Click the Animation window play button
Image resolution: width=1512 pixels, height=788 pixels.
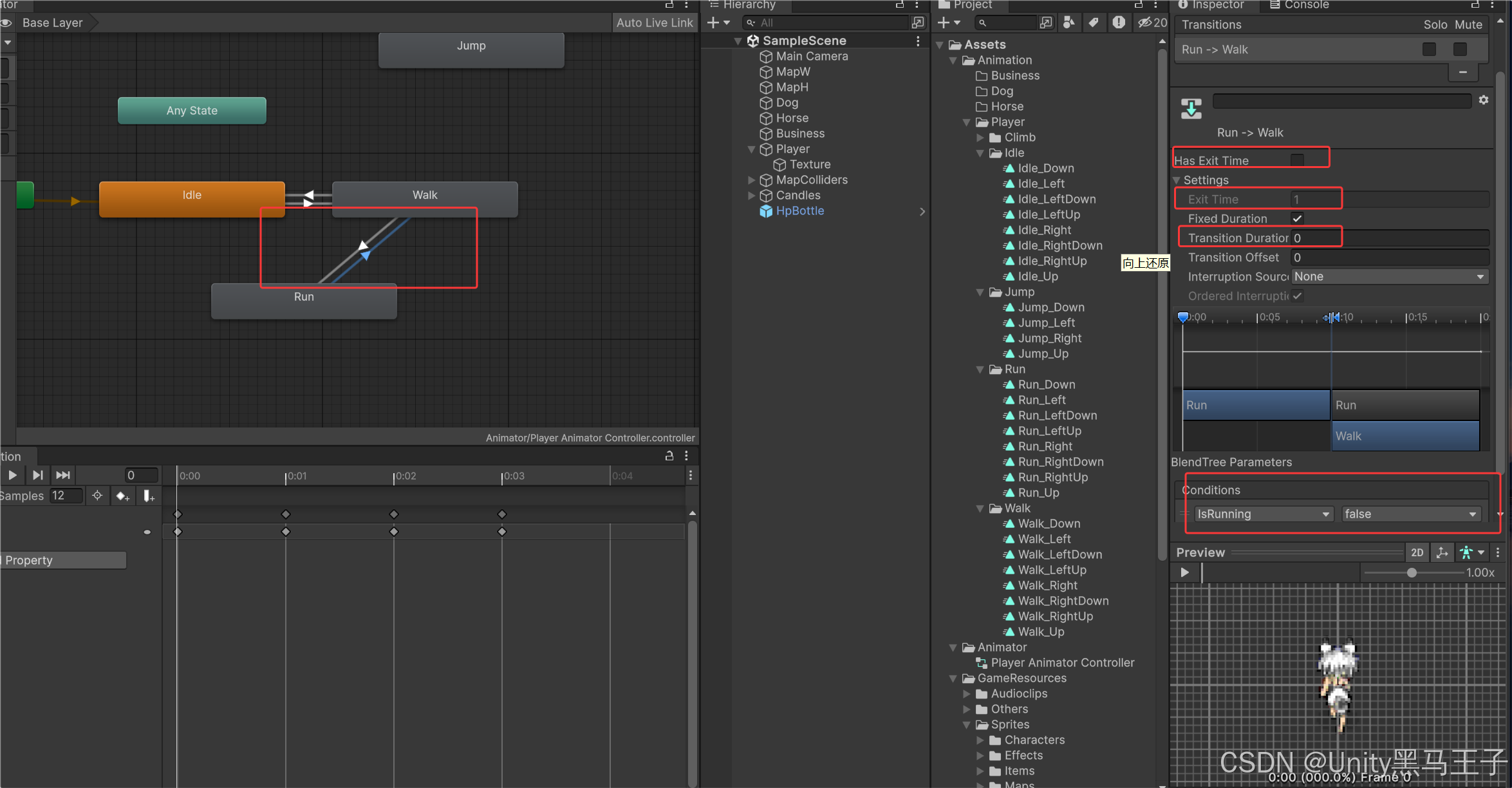pyautogui.click(x=12, y=475)
